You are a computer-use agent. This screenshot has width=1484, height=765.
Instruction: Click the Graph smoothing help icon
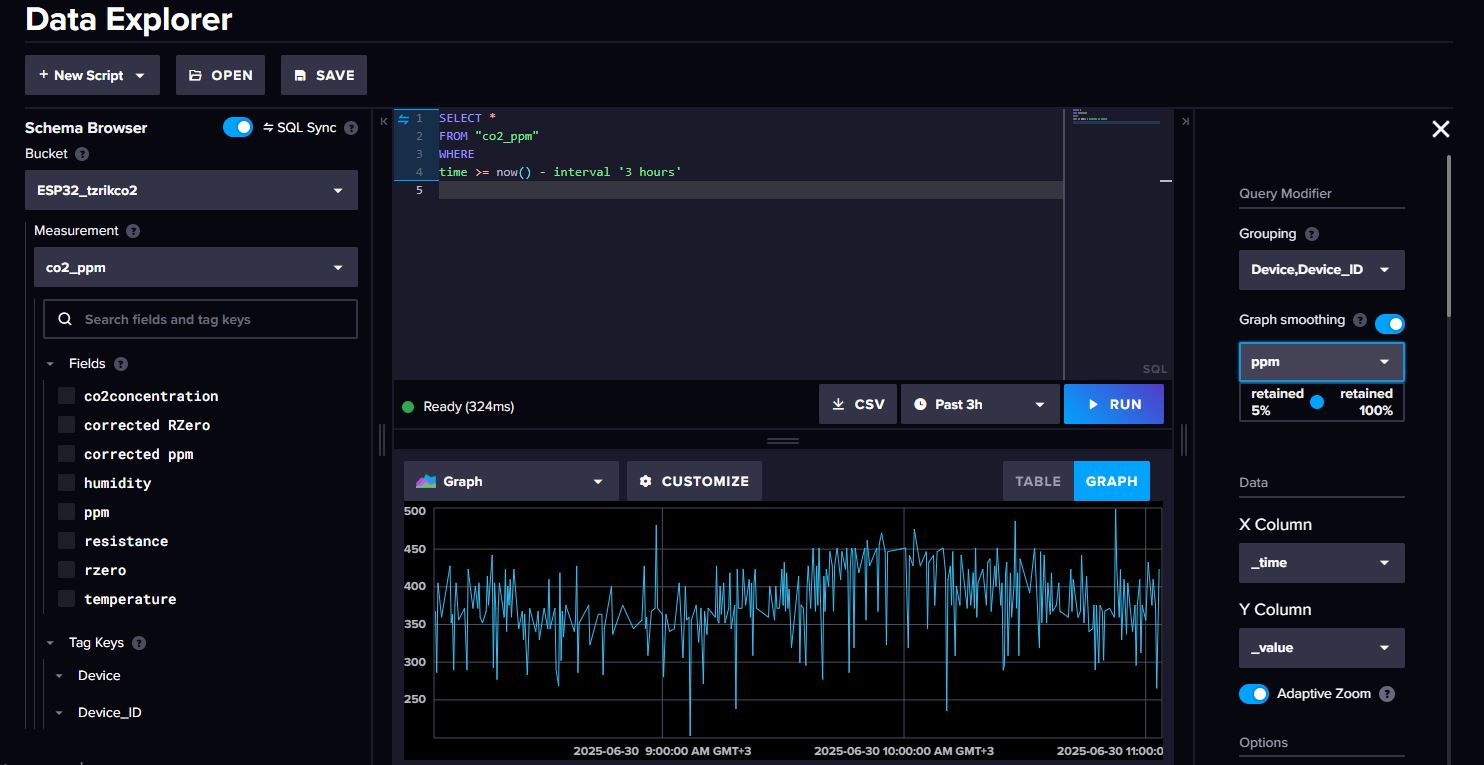point(1359,320)
